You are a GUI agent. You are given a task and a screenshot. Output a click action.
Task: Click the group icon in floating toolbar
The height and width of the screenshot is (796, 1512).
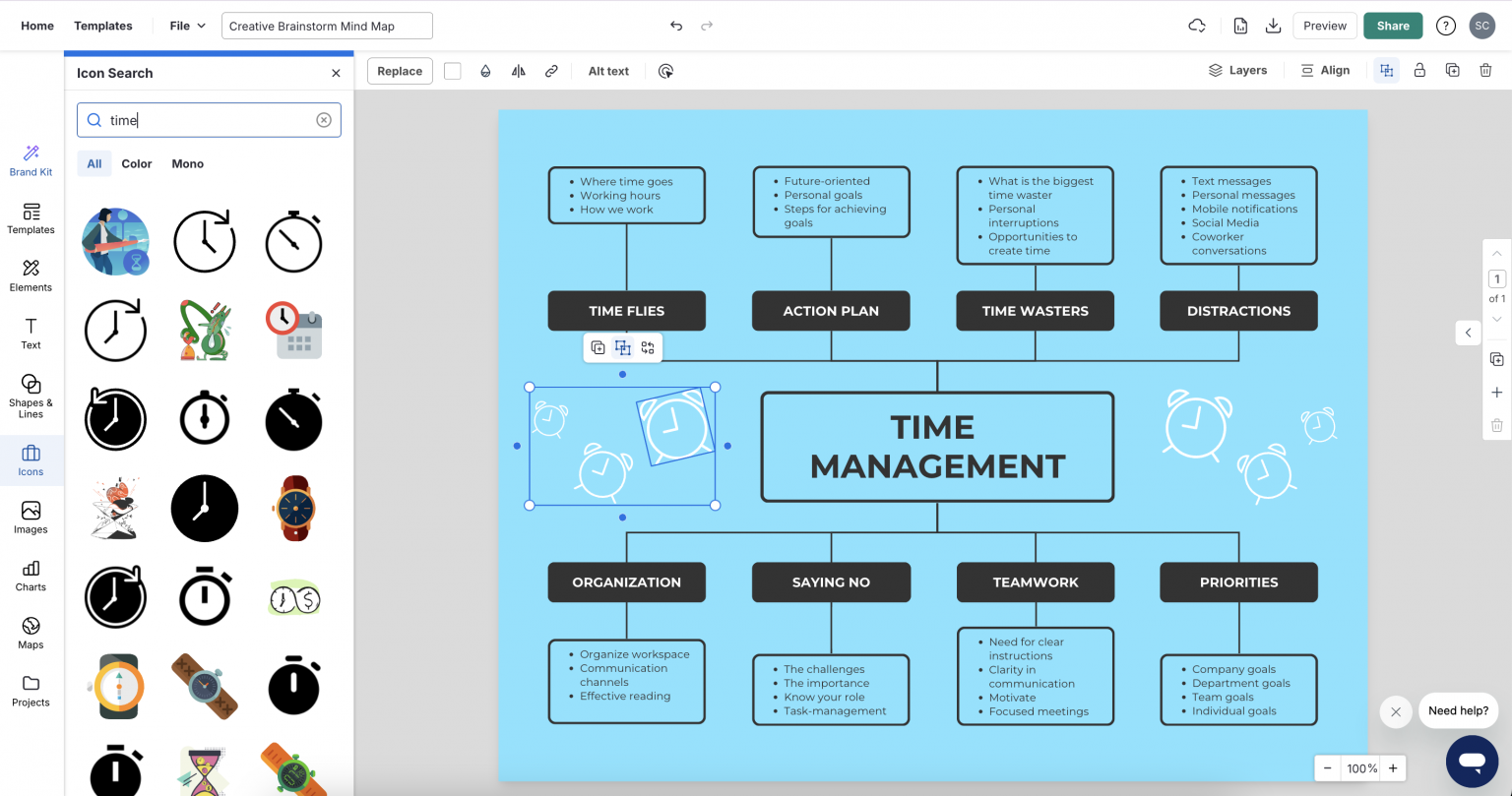(623, 347)
